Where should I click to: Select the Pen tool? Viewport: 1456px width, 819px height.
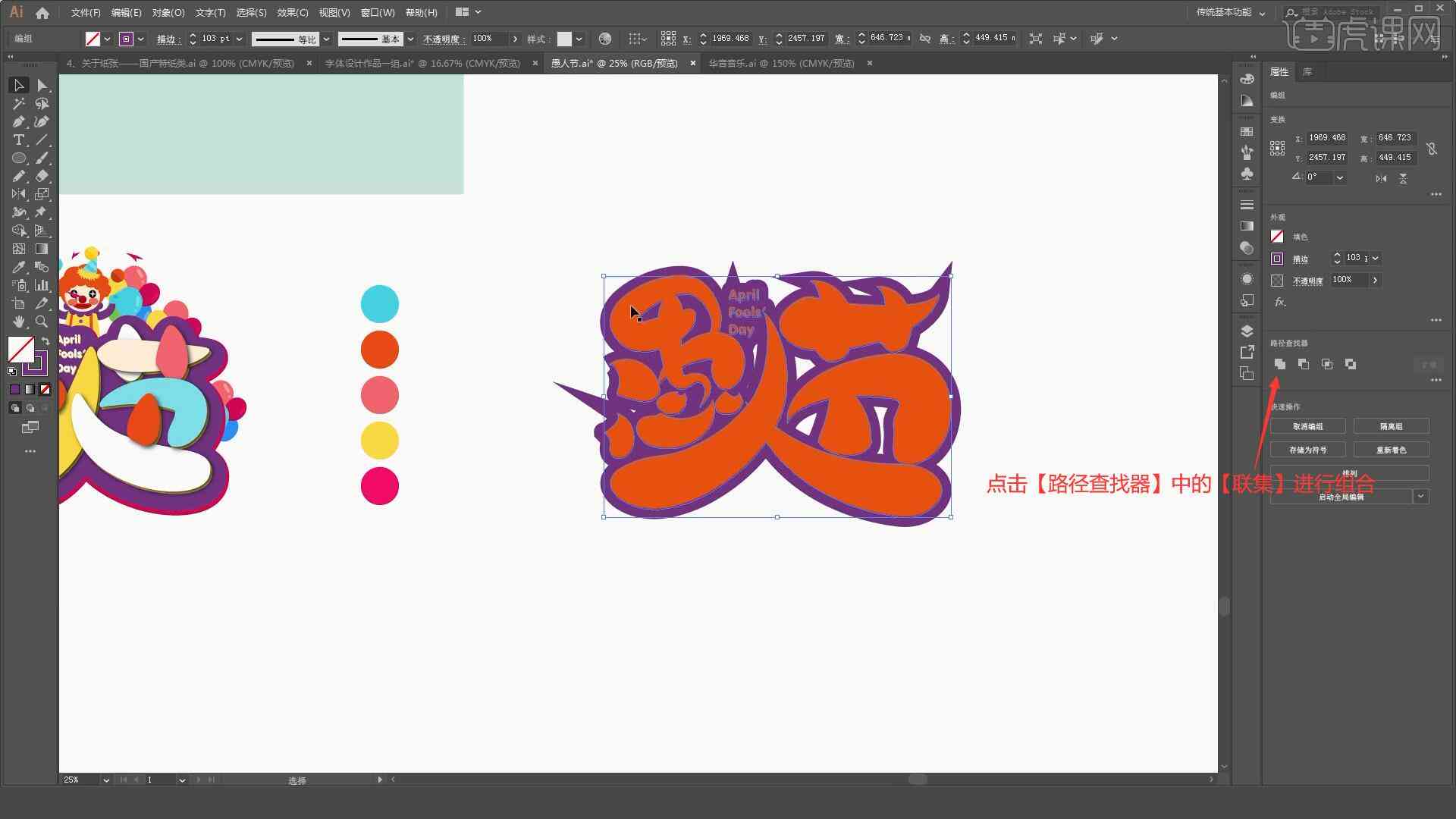click(x=19, y=122)
